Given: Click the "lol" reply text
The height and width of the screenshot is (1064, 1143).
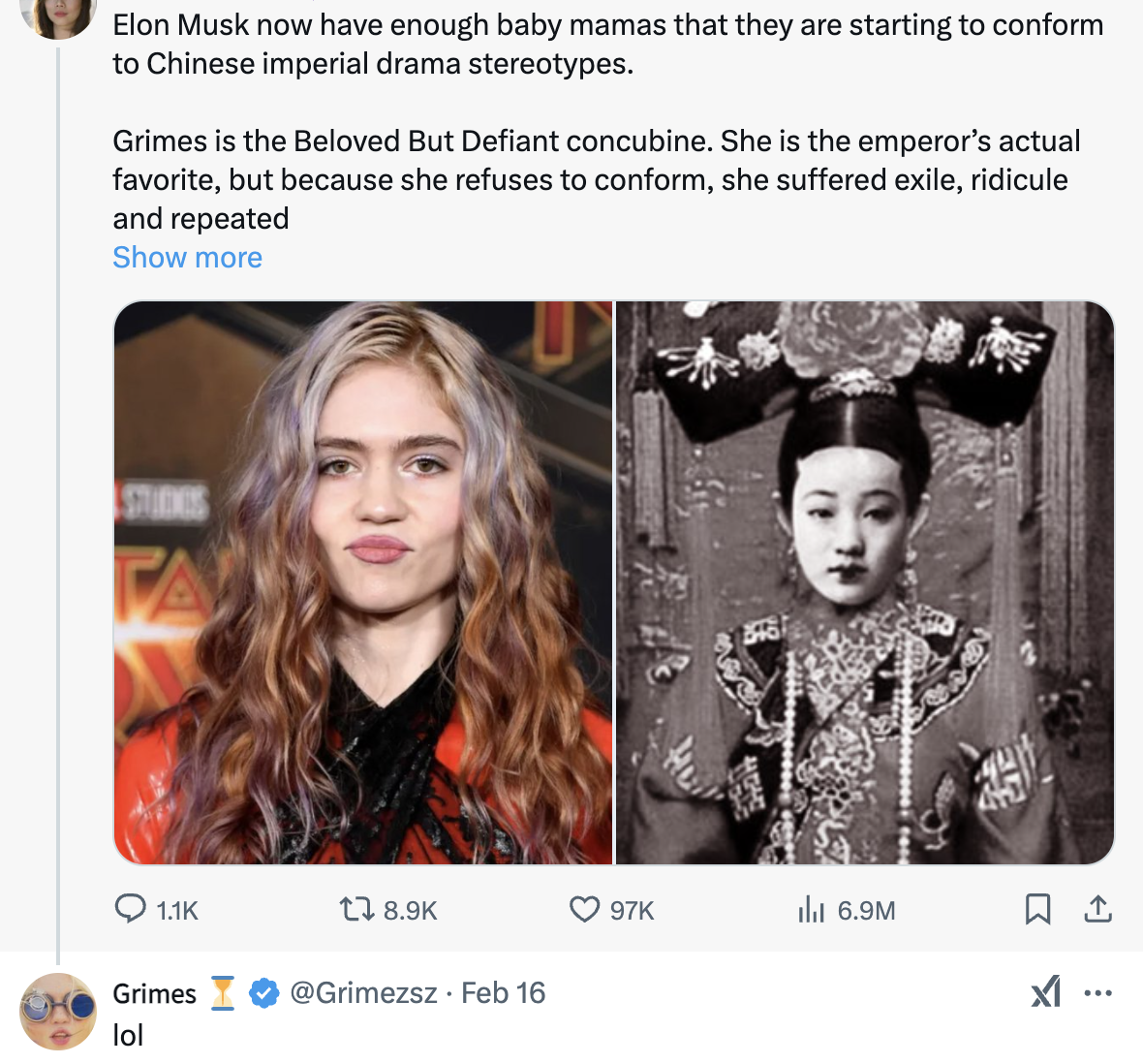Looking at the screenshot, I should [x=128, y=1035].
